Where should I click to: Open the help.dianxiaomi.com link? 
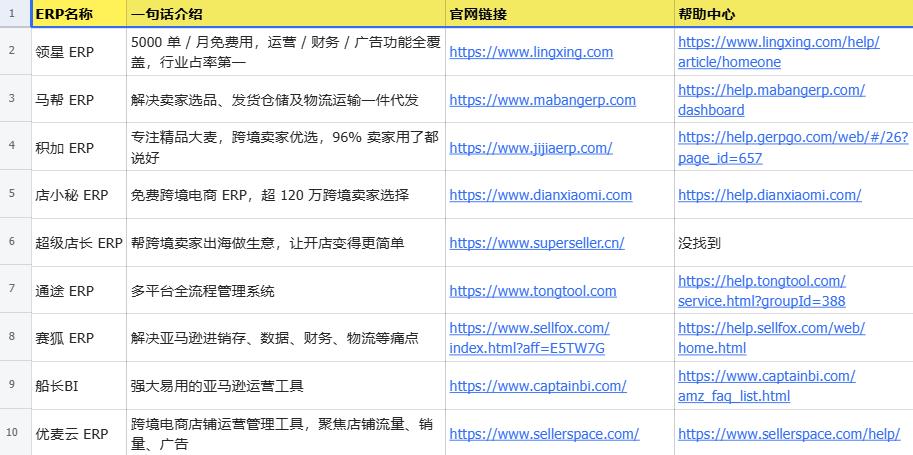770,195
